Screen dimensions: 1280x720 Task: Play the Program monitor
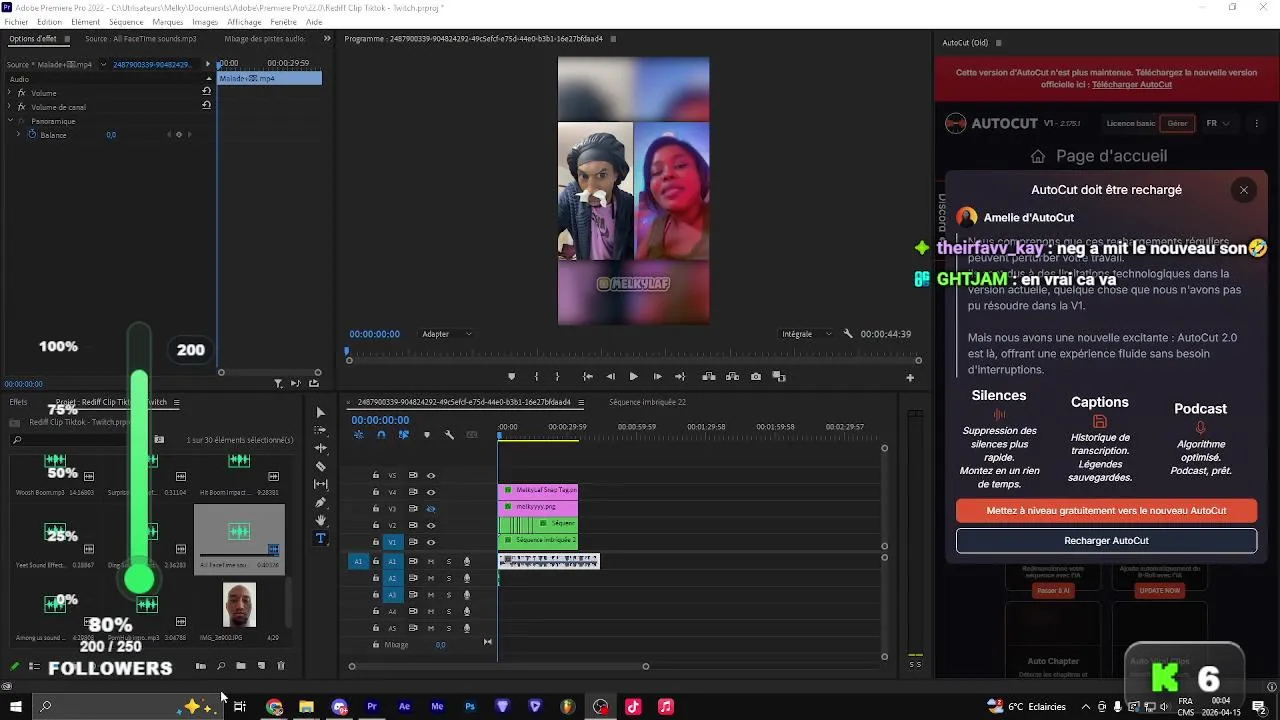(633, 377)
